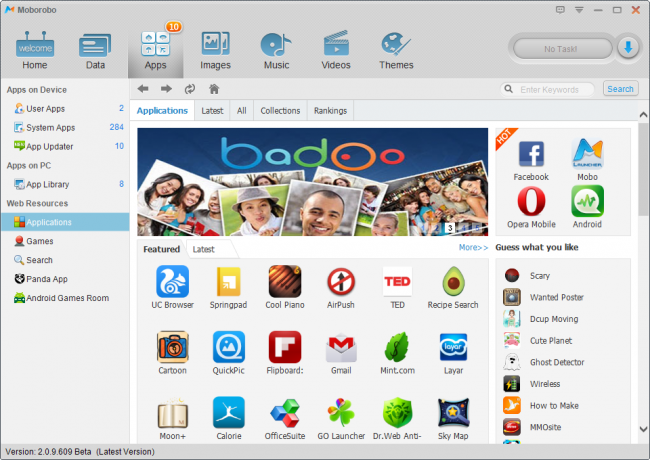Open the Cartoon camera app
650x460 pixels.
172,353
